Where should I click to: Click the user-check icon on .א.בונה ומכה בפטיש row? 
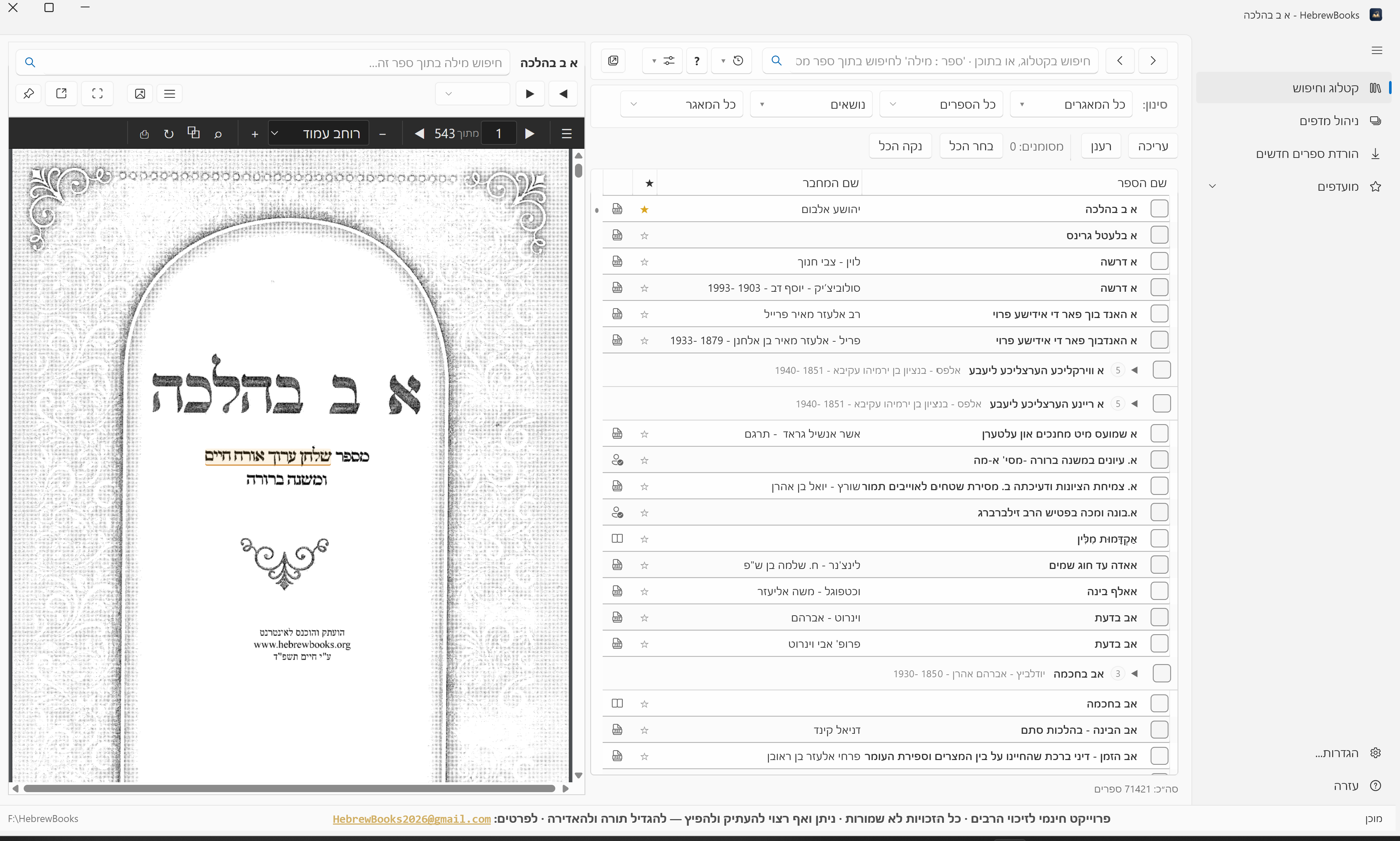[617, 512]
